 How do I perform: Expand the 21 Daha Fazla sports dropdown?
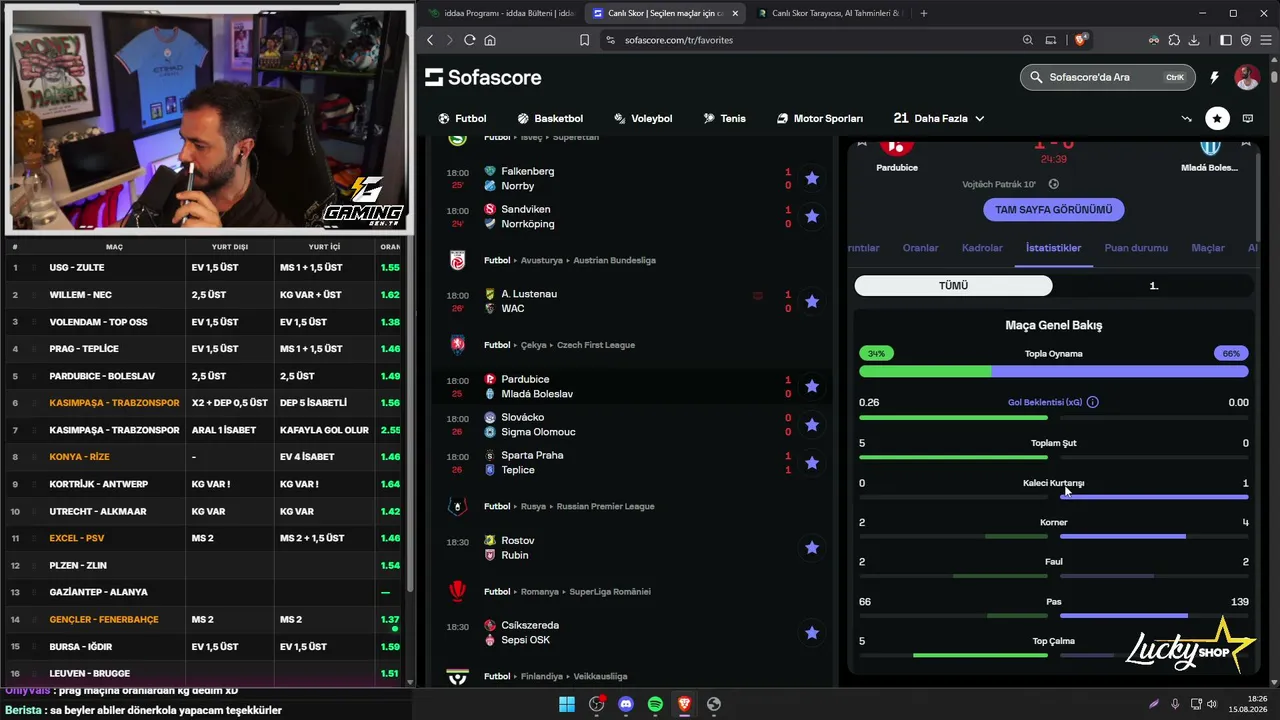click(x=938, y=118)
